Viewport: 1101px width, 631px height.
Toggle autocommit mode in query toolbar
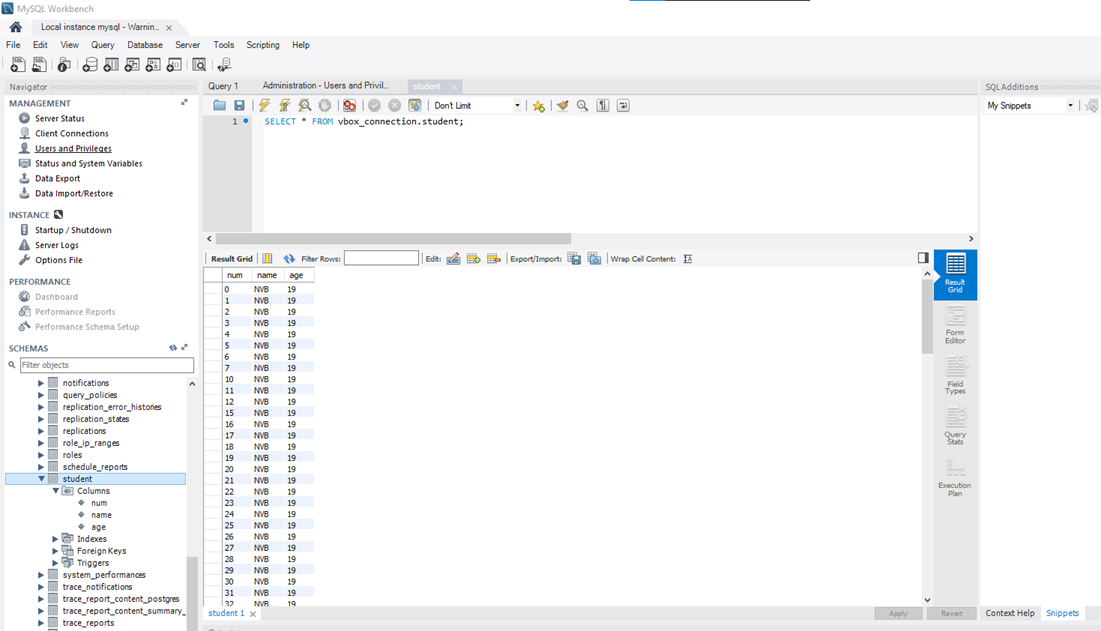coord(414,105)
